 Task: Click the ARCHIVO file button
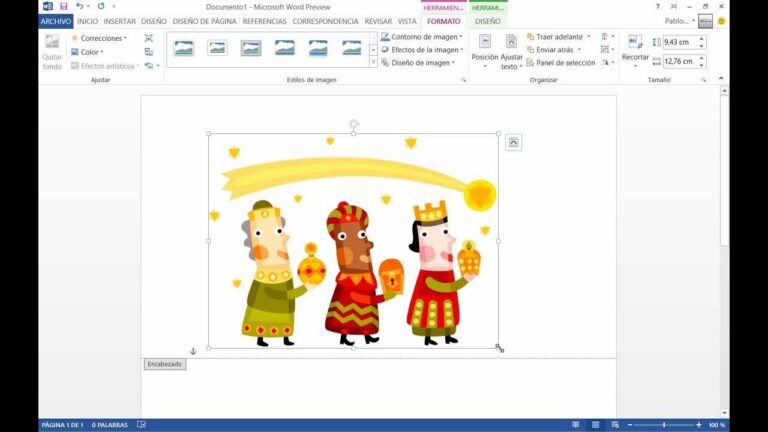[56, 20]
